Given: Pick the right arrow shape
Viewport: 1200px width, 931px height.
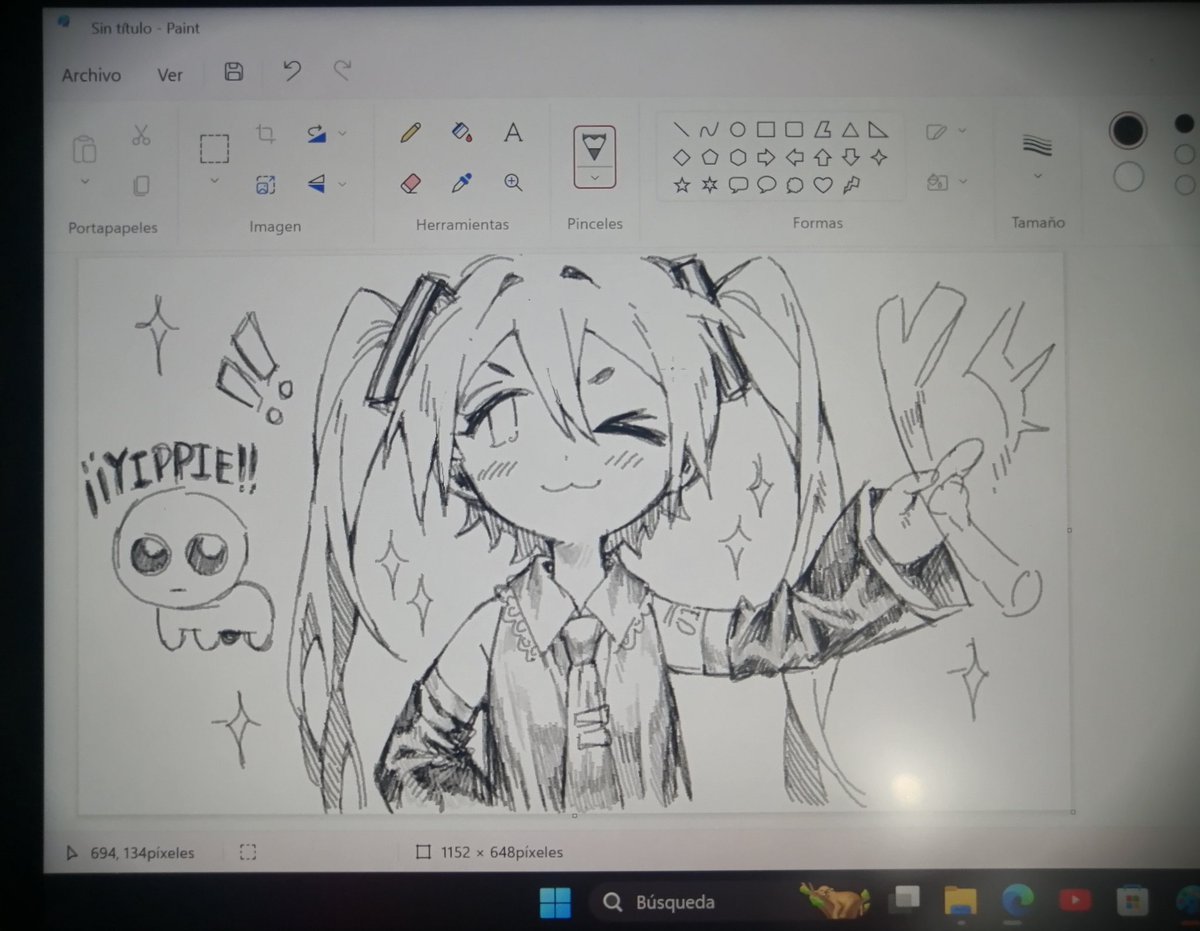Looking at the screenshot, I should coord(766,158).
